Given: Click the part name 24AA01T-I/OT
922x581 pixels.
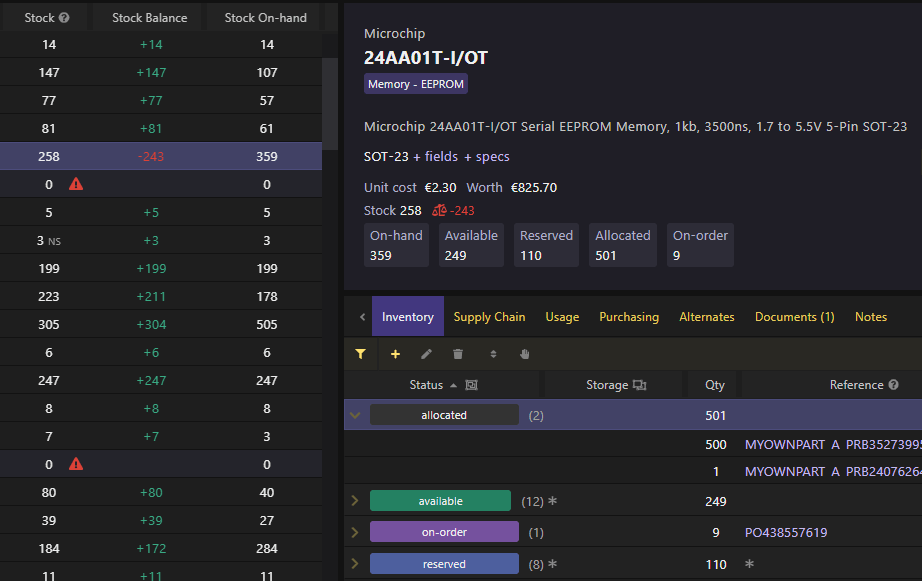Looking at the screenshot, I should 426,58.
